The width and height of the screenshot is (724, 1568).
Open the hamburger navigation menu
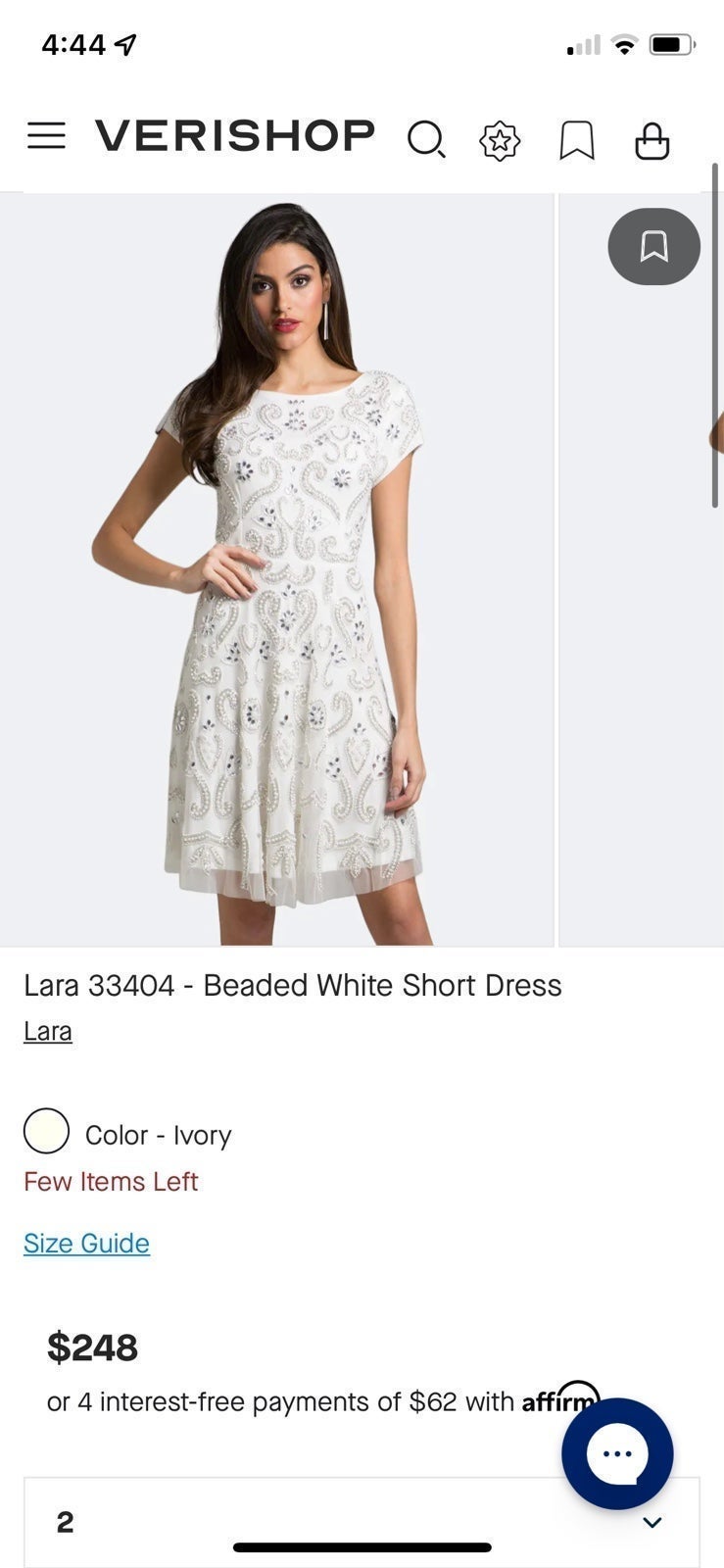[46, 136]
